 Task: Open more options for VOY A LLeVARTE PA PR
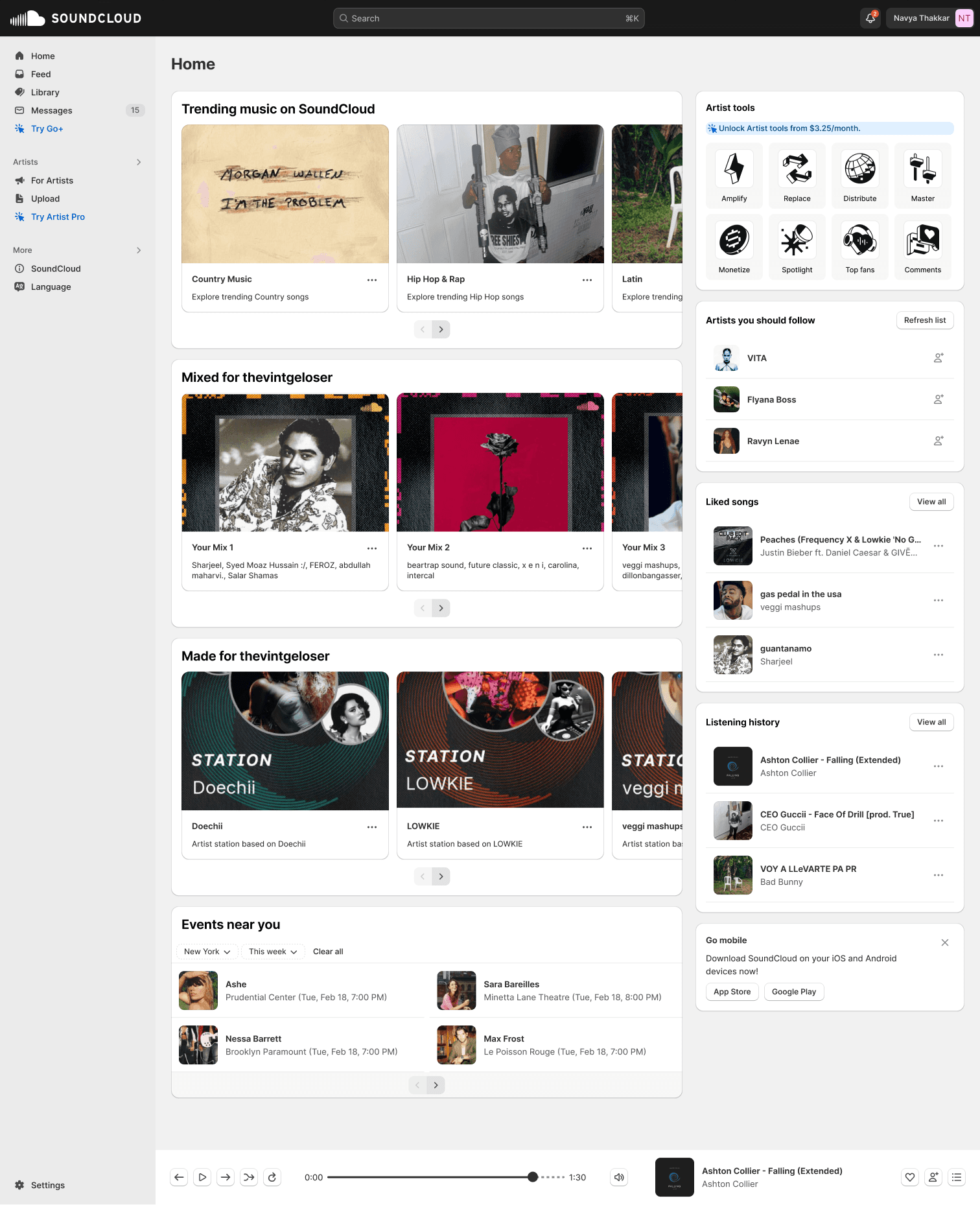pos(938,875)
